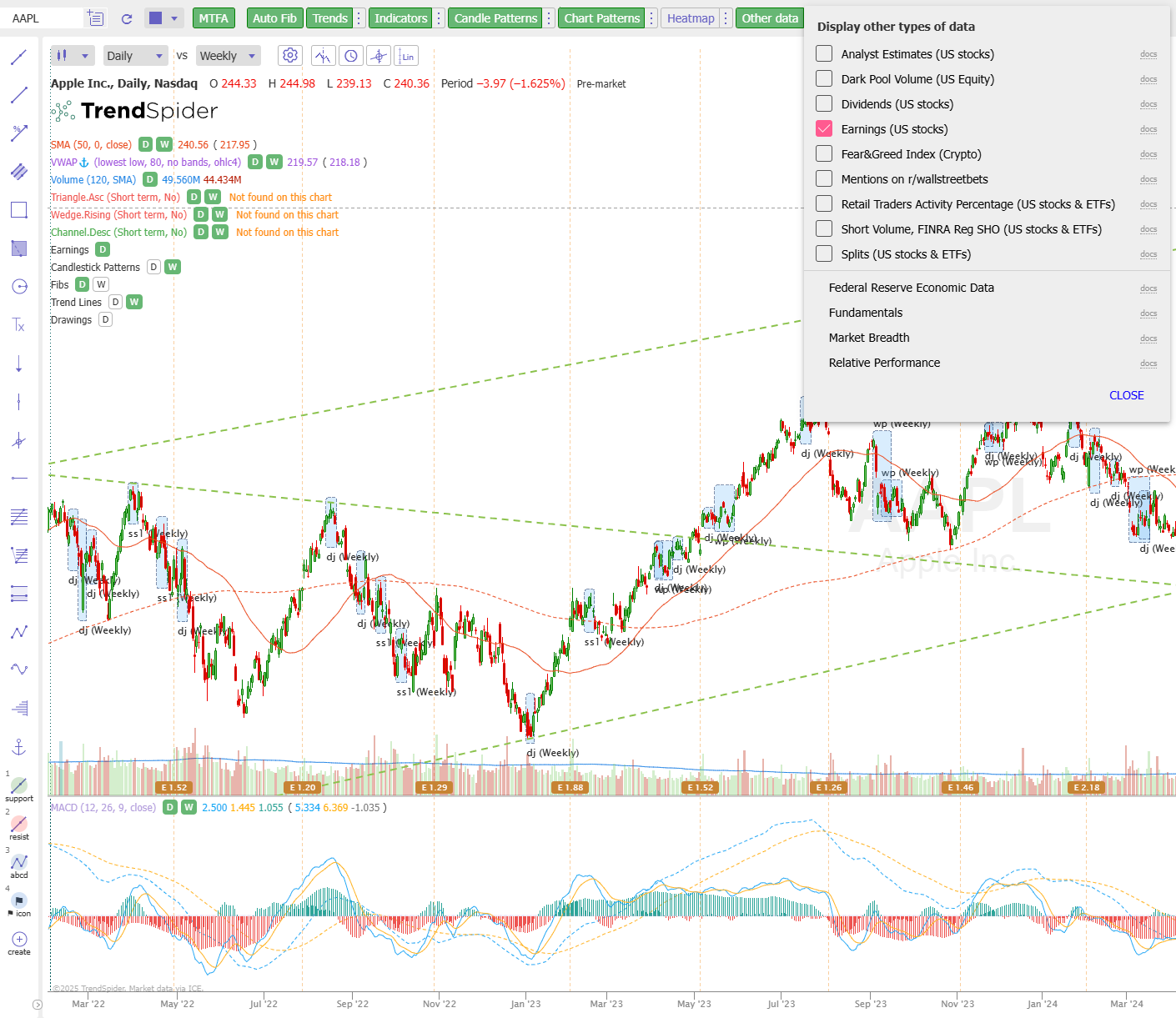Click the Indicators button
Image resolution: width=1176 pixels, height=1018 pixels.
[x=400, y=18]
